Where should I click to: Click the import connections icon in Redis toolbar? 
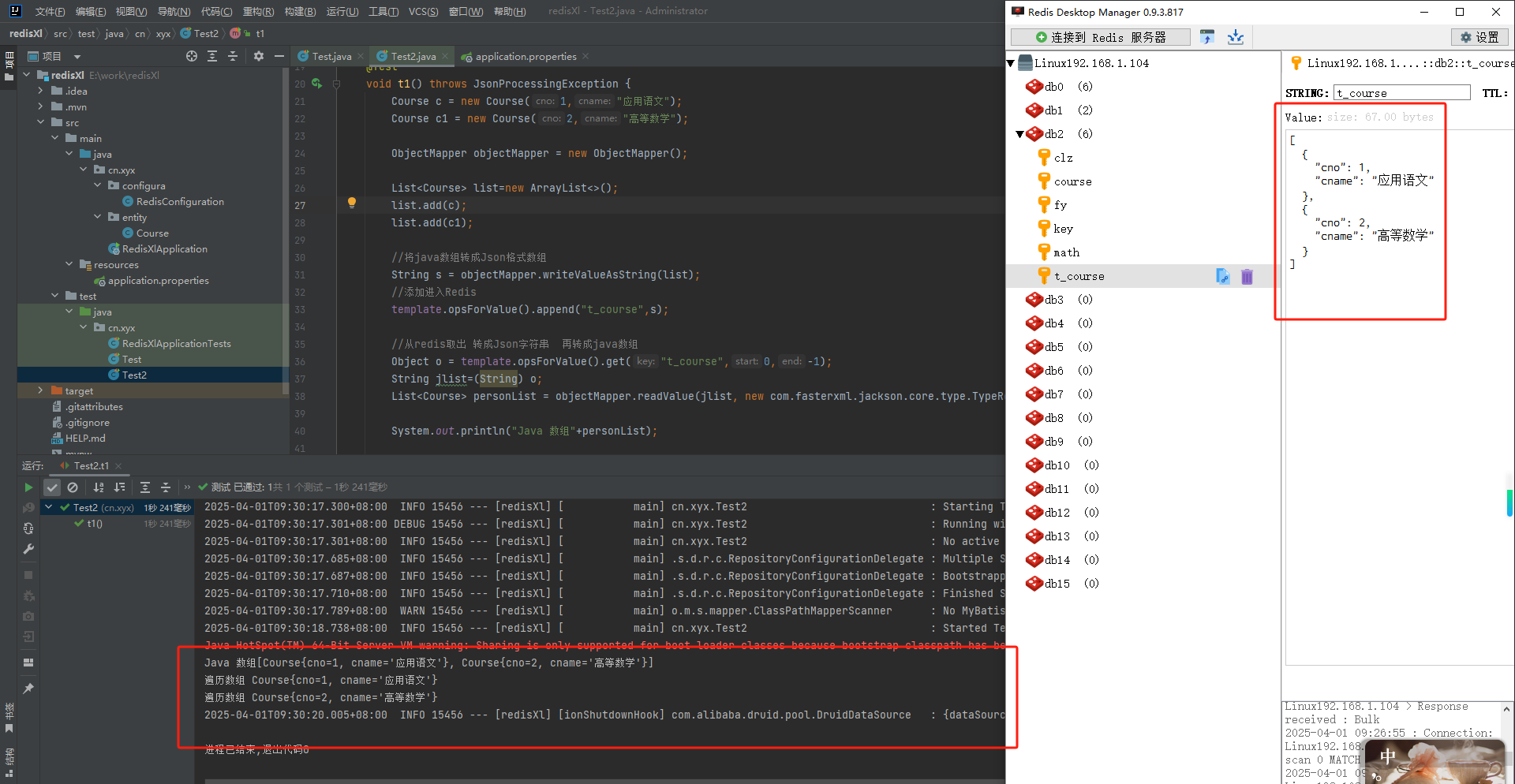1235,37
